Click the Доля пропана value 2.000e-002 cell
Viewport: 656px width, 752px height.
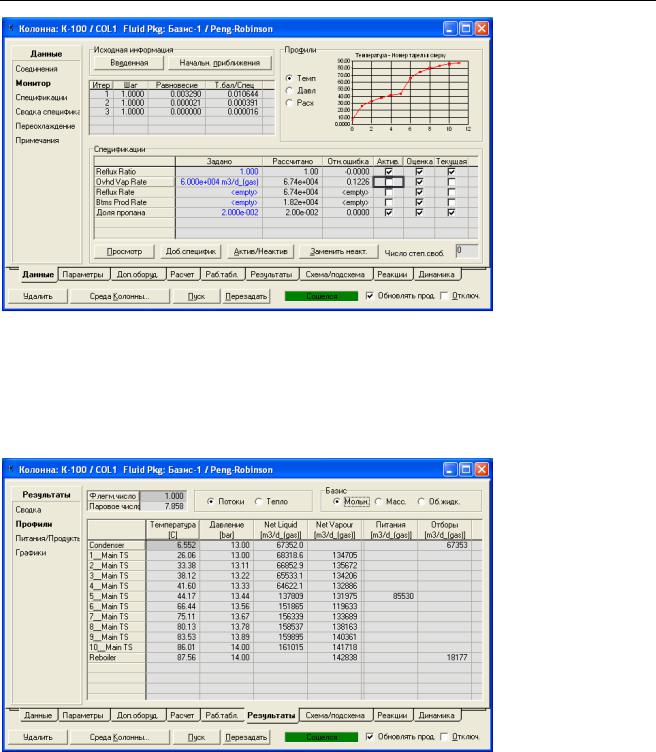219,212
